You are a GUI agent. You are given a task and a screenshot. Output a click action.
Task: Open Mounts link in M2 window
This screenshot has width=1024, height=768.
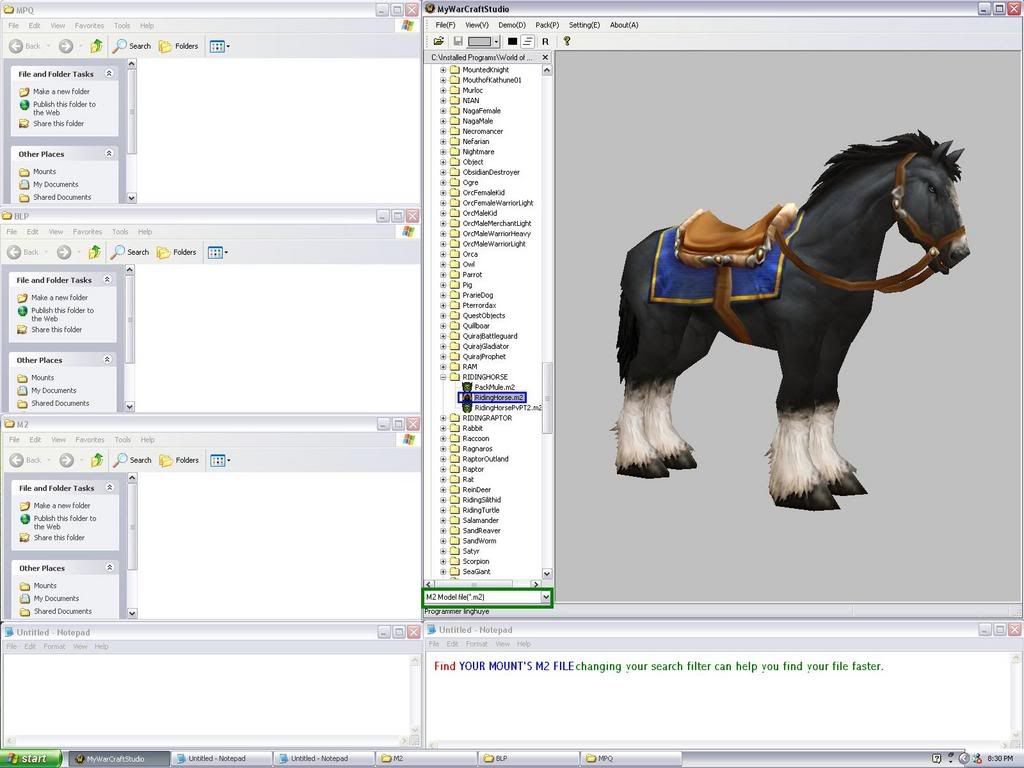(45, 586)
